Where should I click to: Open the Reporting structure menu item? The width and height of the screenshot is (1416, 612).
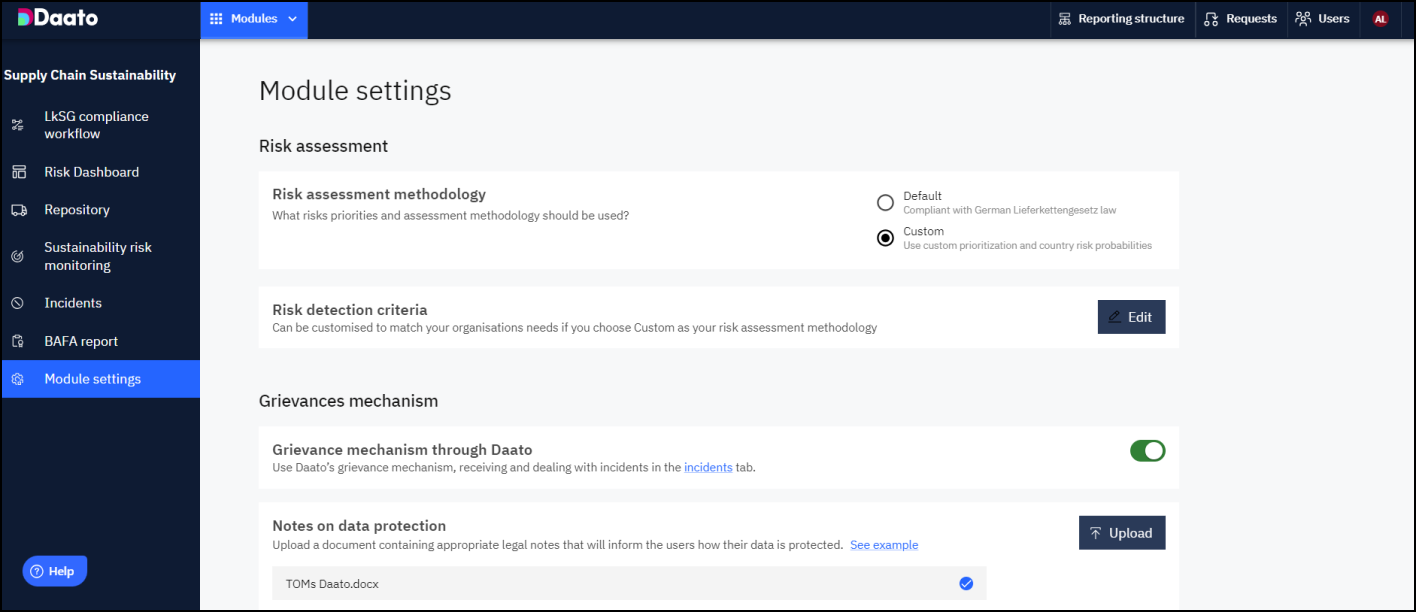coord(1122,19)
